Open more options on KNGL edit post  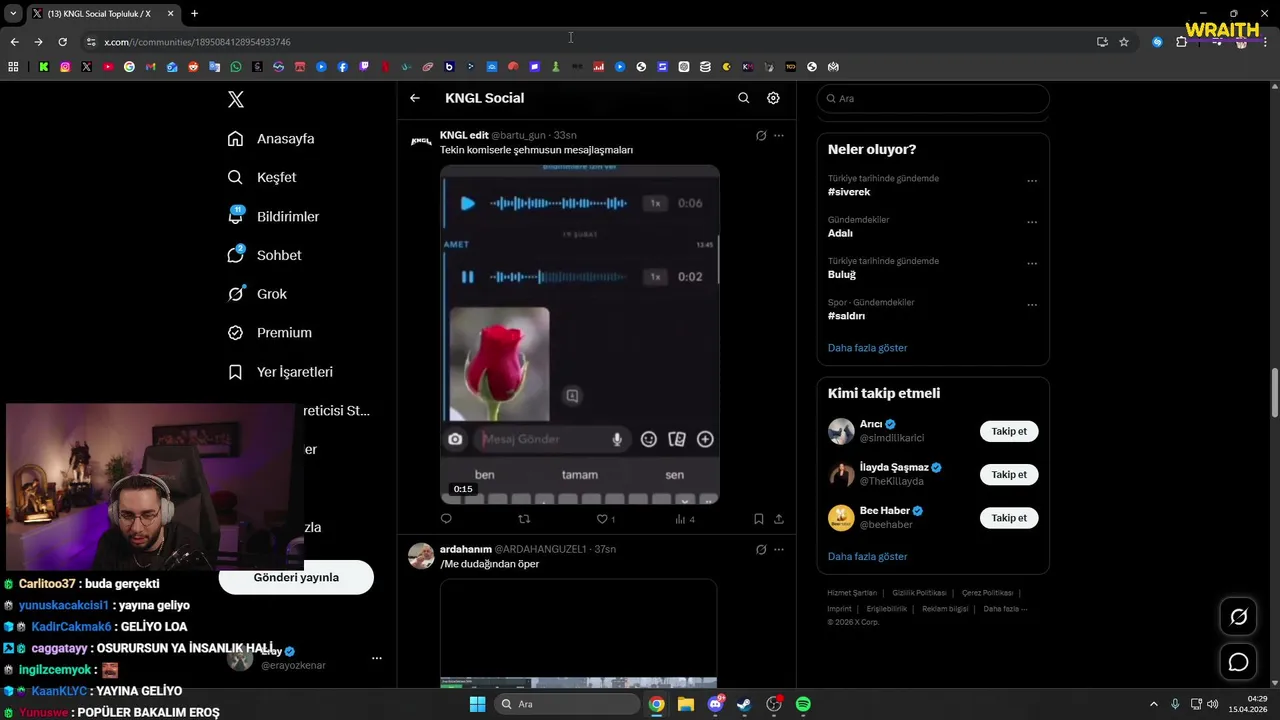coord(779,135)
